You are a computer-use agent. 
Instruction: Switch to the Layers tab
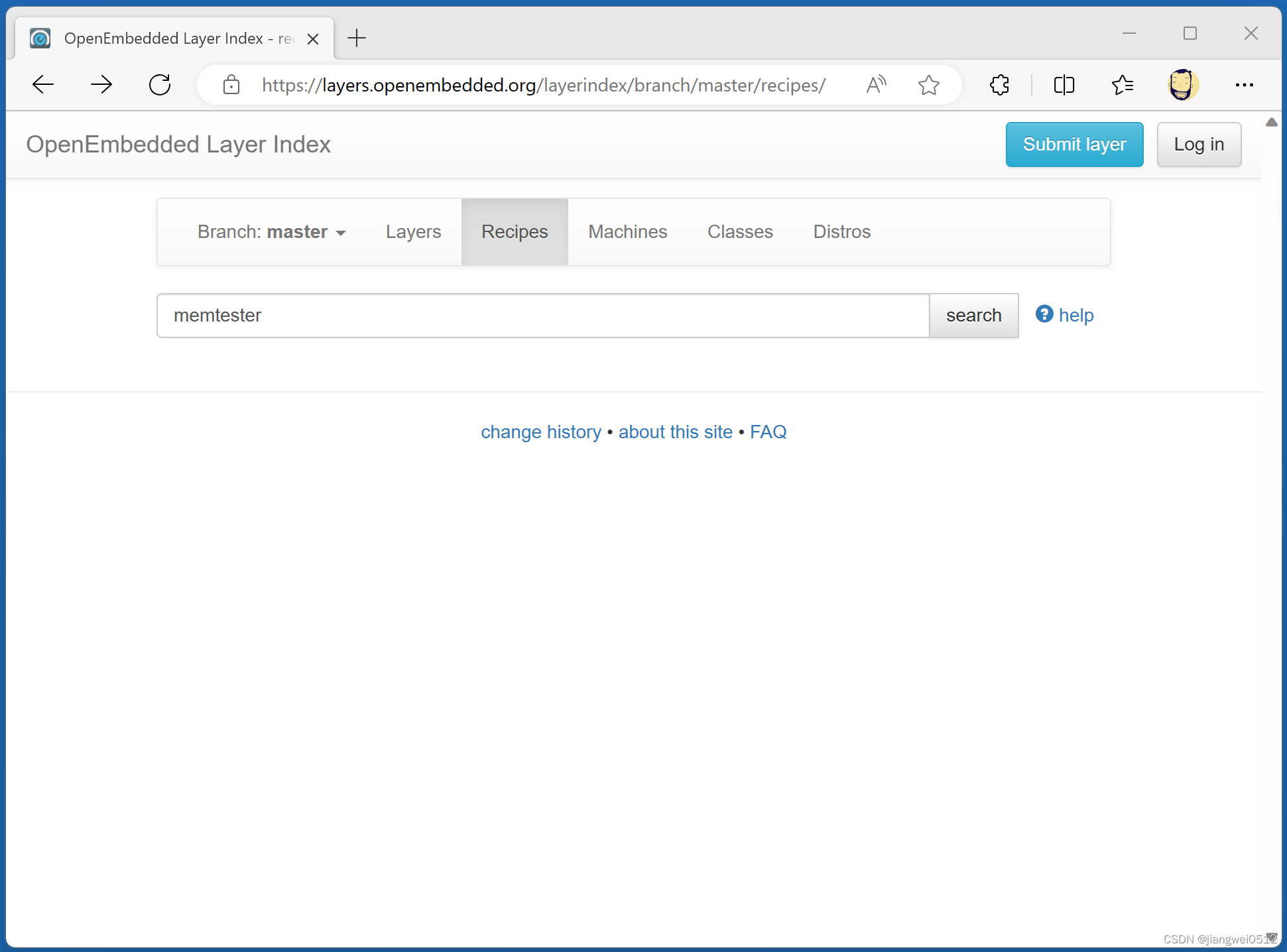point(414,232)
